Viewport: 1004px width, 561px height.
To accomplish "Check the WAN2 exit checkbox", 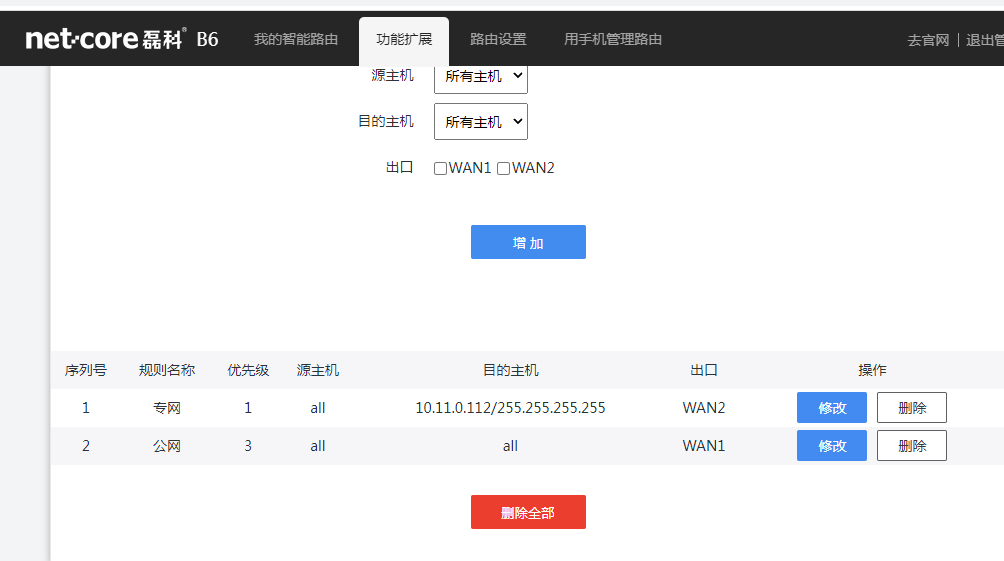I will point(503,168).
